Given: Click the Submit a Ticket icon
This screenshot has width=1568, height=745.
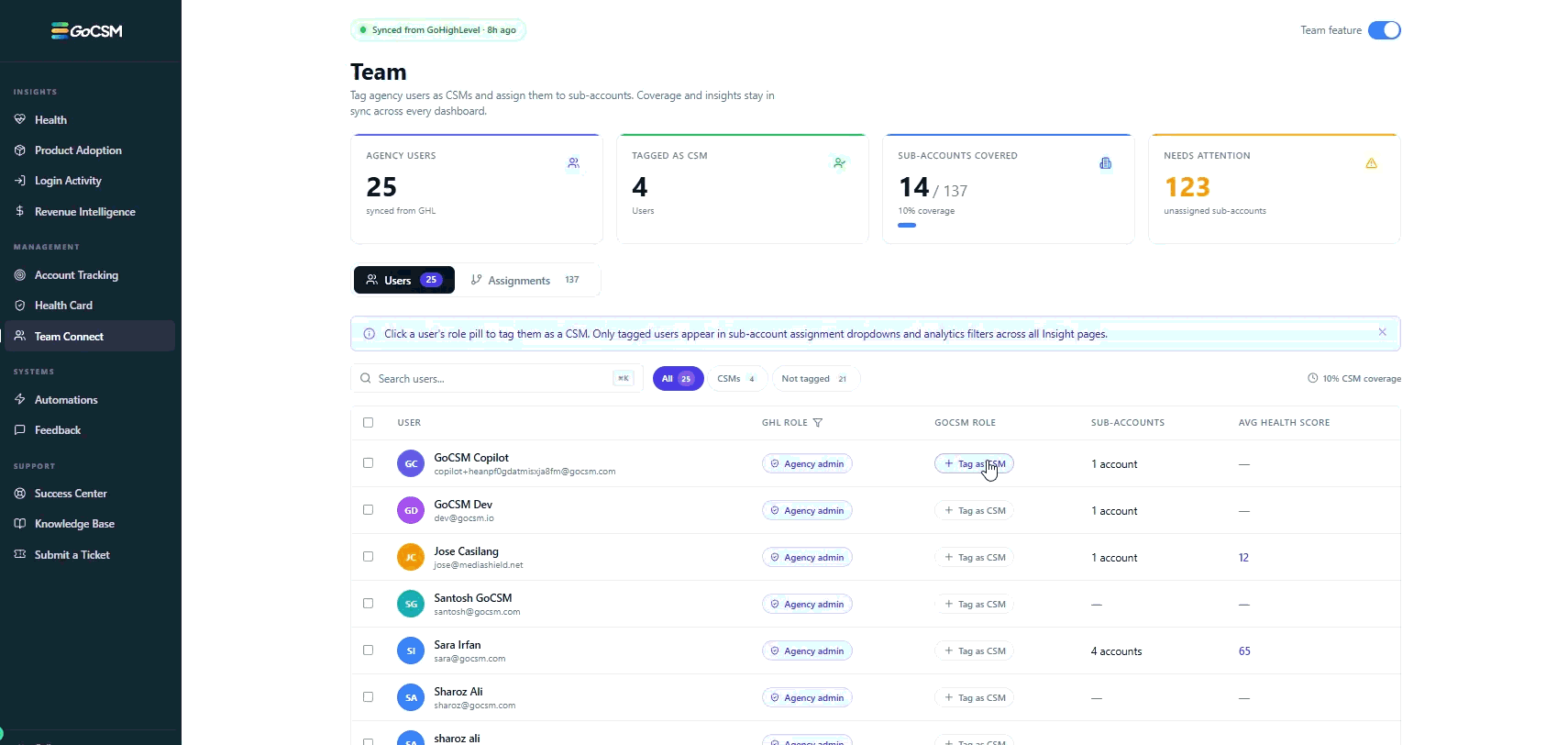Looking at the screenshot, I should click(20, 554).
